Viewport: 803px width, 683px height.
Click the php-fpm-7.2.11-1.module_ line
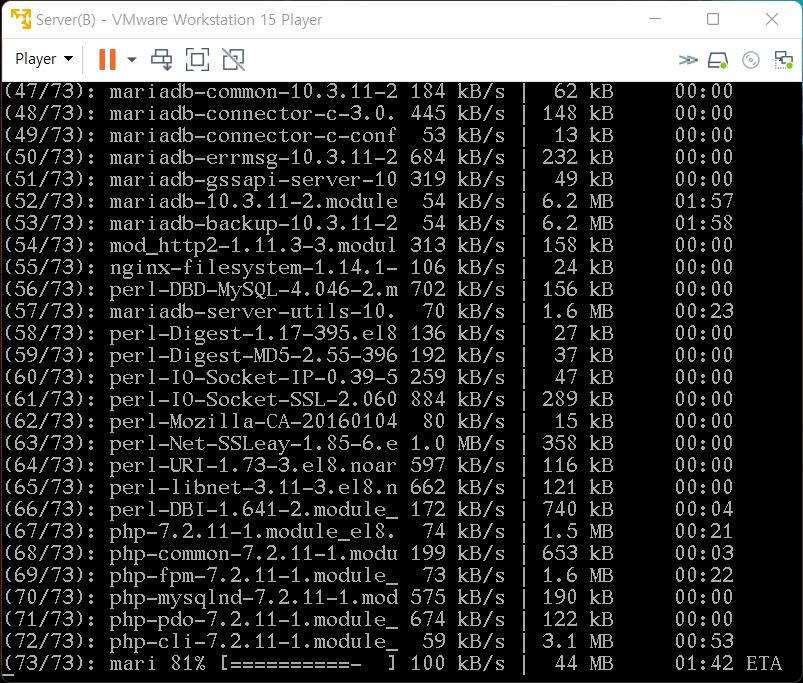pyautogui.click(x=369, y=575)
